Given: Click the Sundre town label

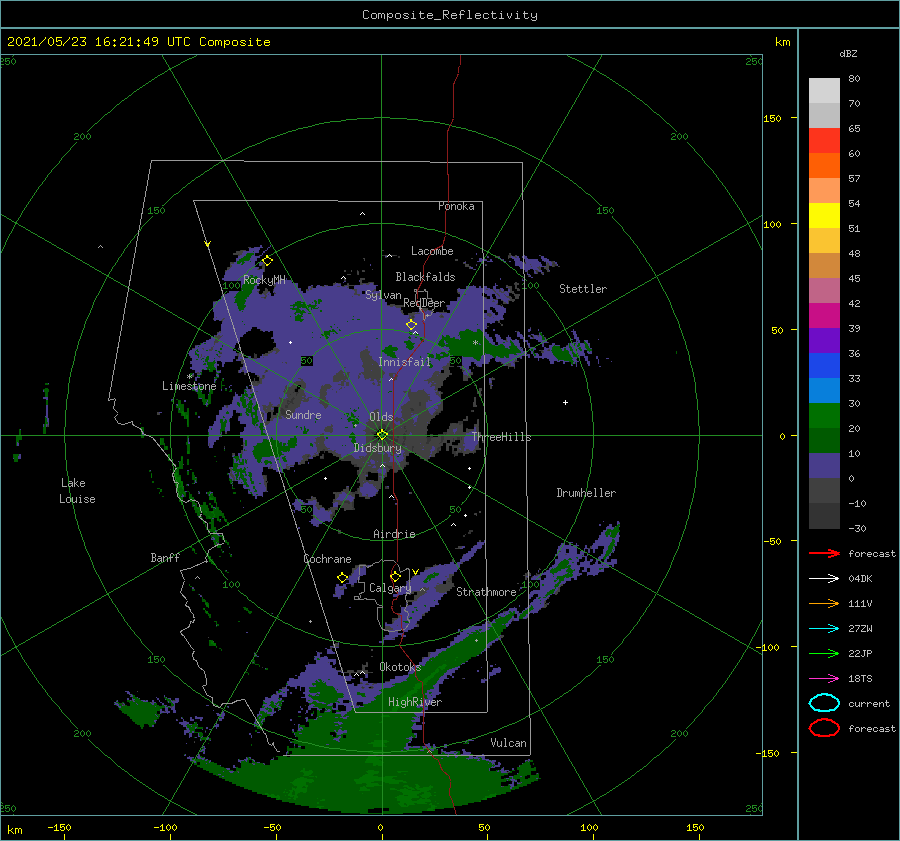Looking at the screenshot, I should [303, 414].
